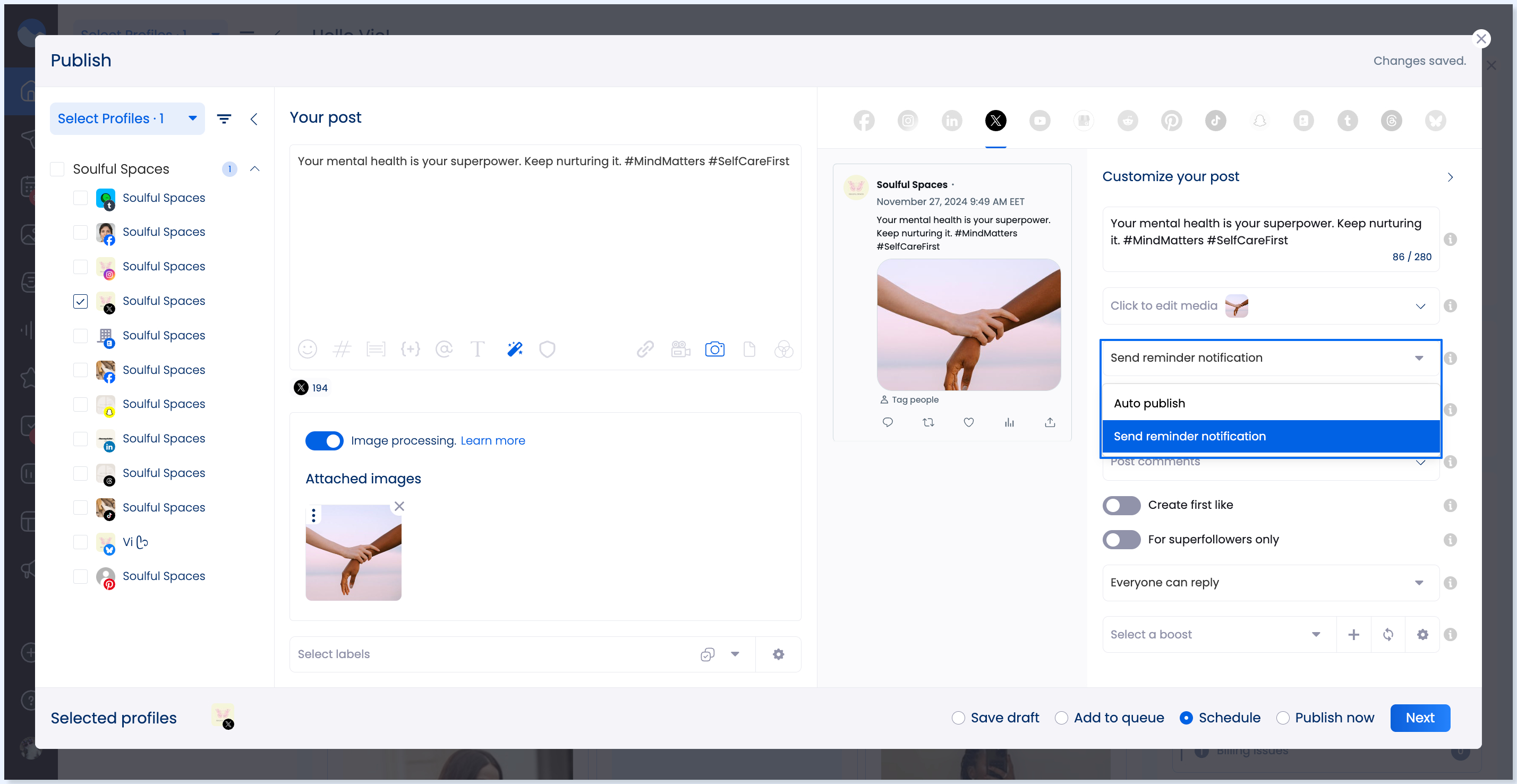Select the Add to queue option
This screenshot has height=784, width=1517.
coord(1061,718)
